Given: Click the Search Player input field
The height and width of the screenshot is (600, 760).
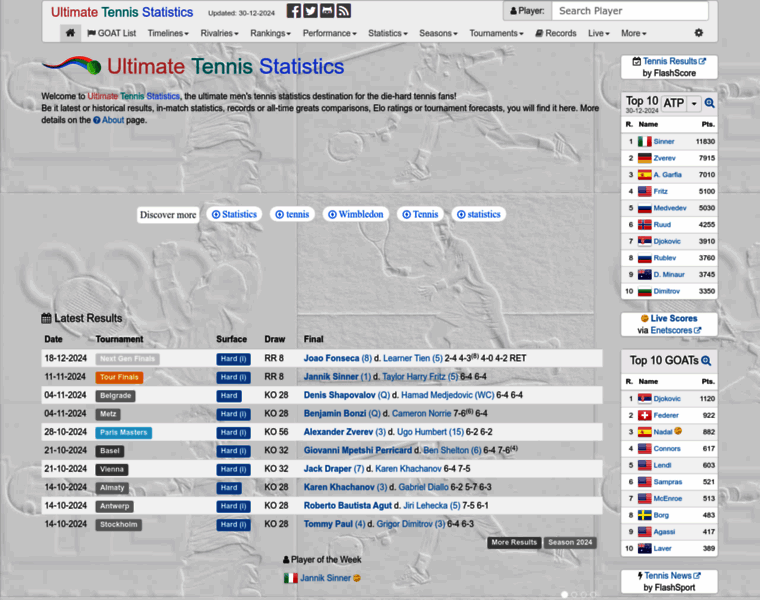Looking at the screenshot, I should click(630, 11).
